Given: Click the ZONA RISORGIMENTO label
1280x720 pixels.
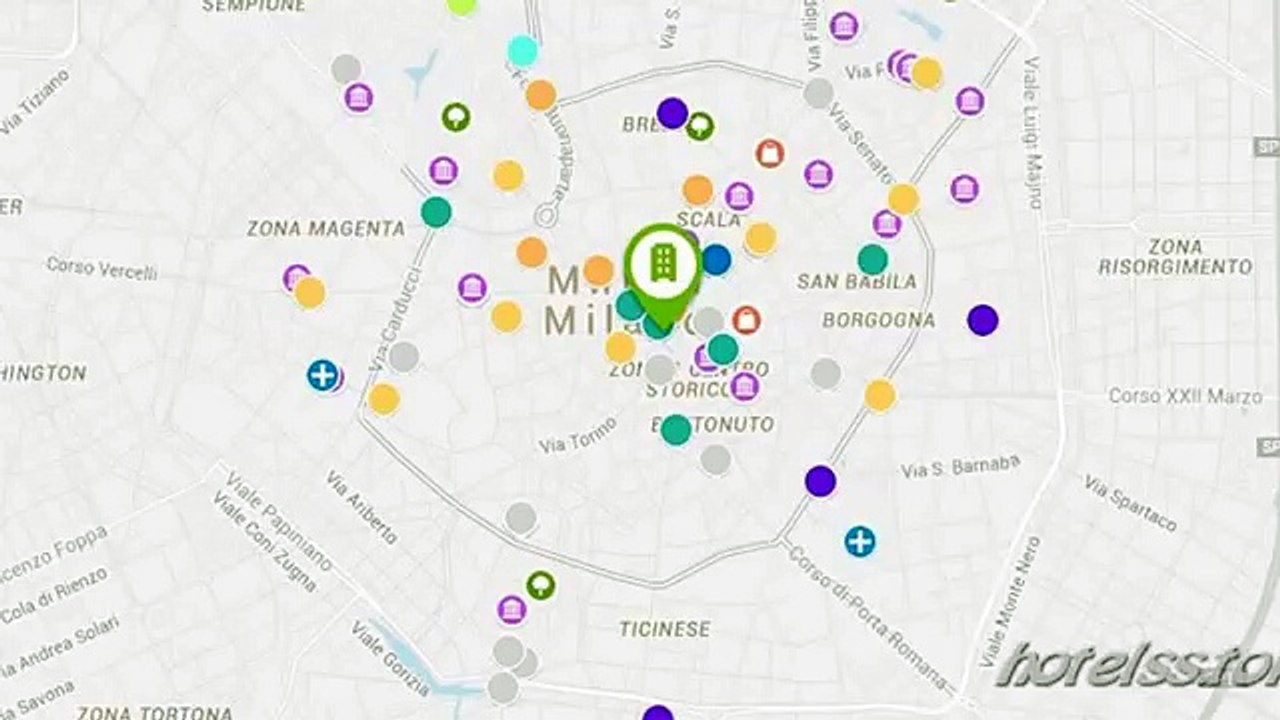Looking at the screenshot, I should [1175, 257].
